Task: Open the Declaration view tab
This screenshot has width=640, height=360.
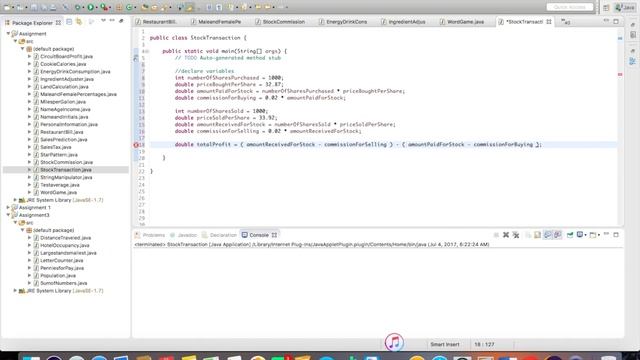Action: pos(219,235)
